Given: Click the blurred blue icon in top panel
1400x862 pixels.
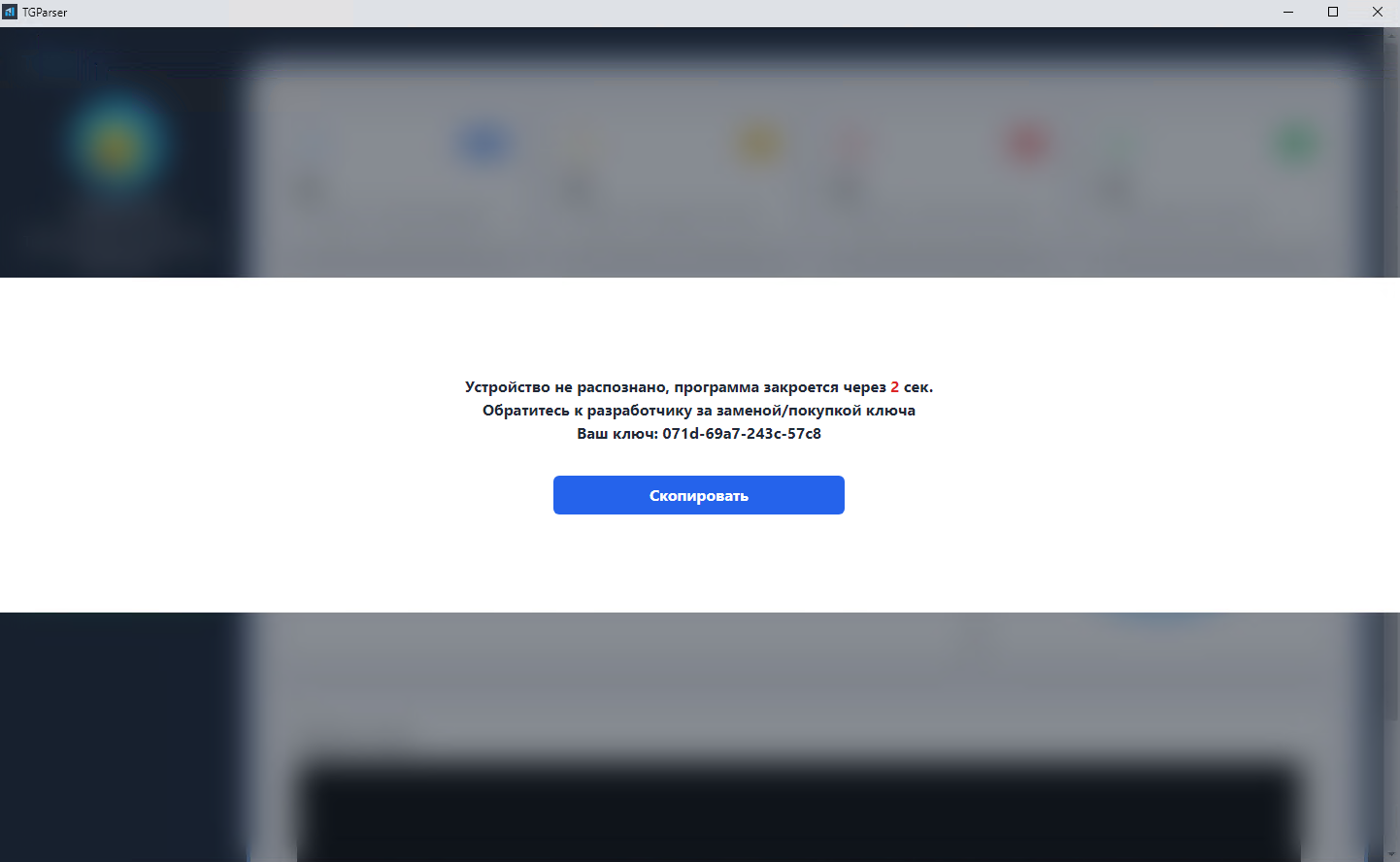Looking at the screenshot, I should tap(484, 144).
